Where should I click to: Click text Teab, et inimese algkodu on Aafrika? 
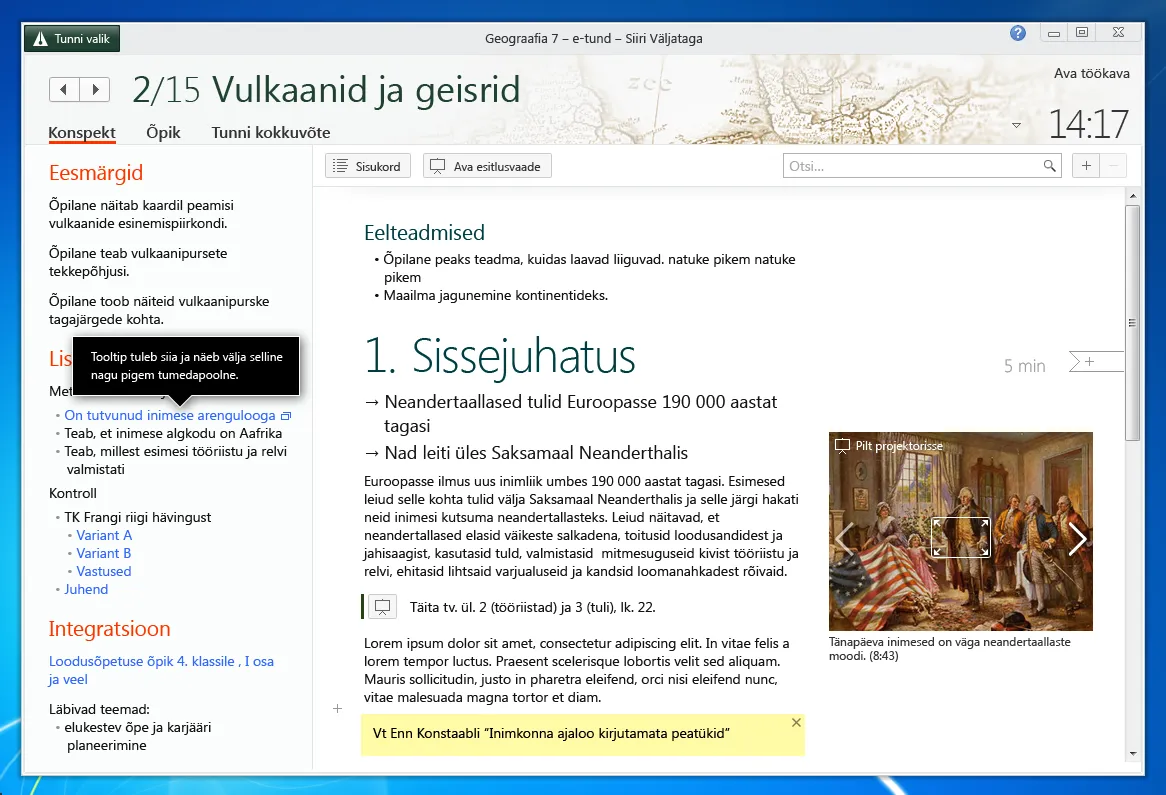pos(173,433)
